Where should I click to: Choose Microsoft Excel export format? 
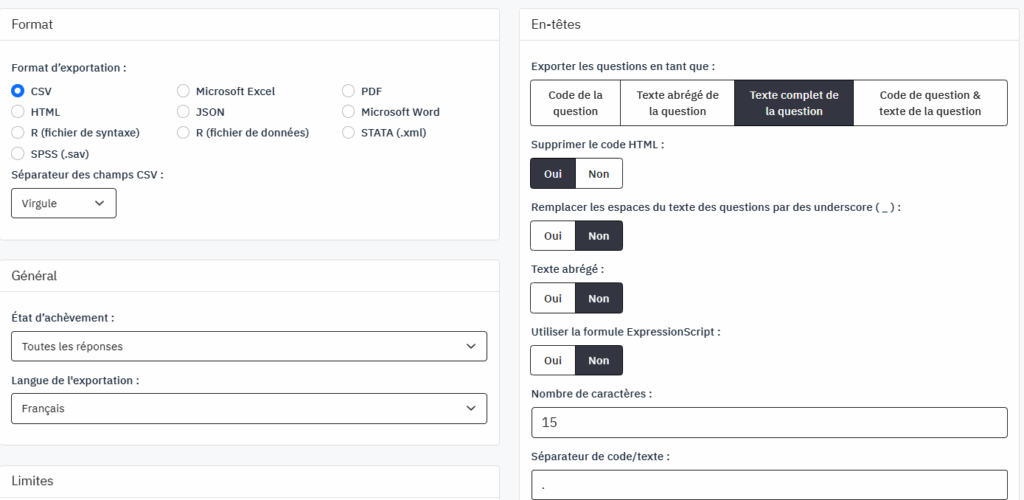184,91
